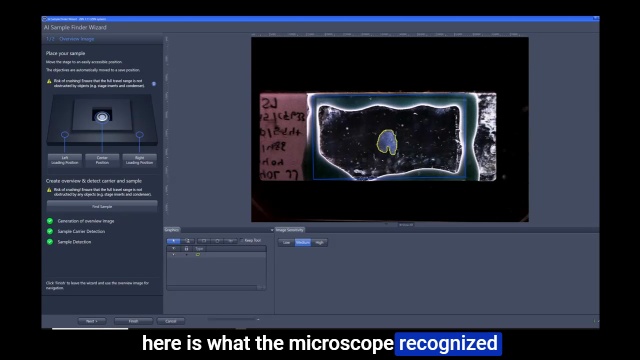Click Generation of overview image checkmark
The width and height of the screenshot is (640, 360).
50,221
